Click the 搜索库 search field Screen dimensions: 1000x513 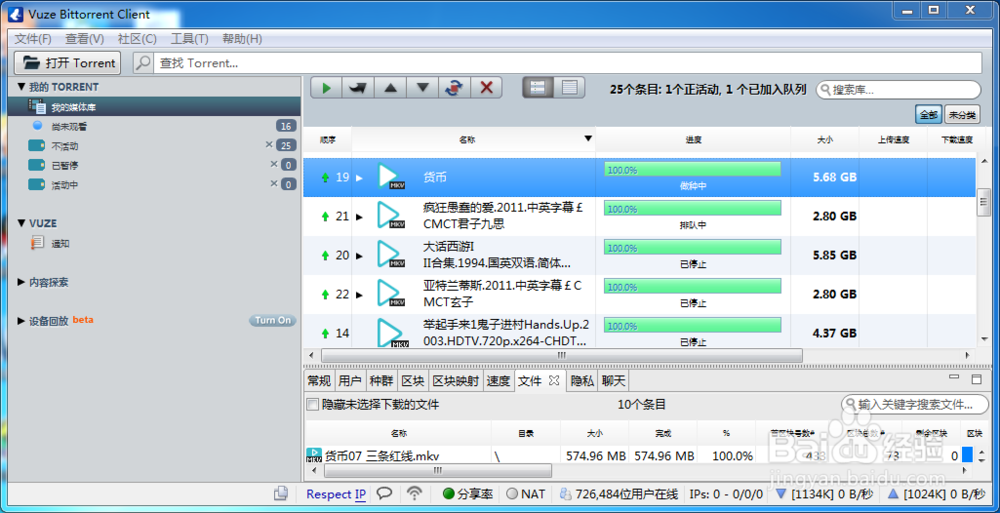(899, 89)
